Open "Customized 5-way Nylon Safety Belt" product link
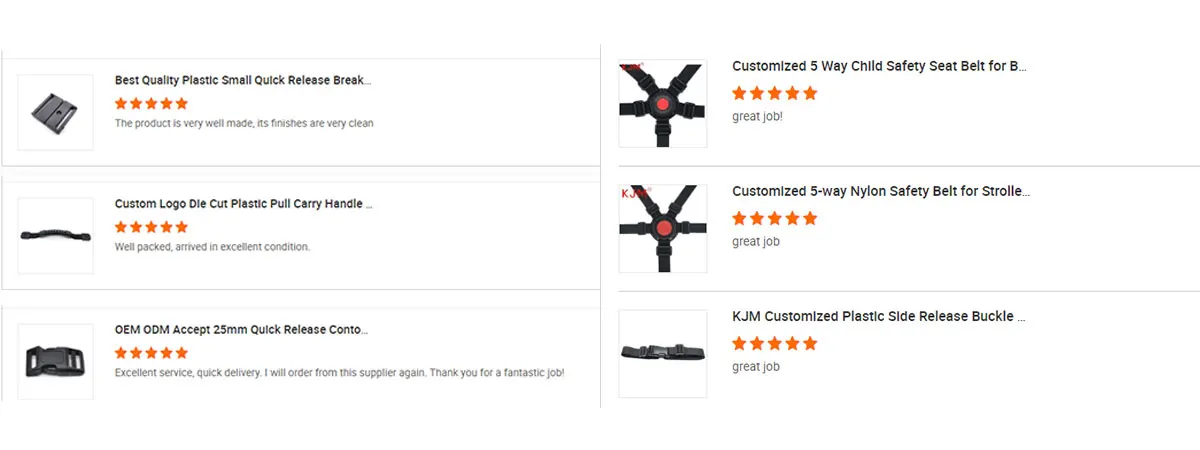1200x450 pixels. click(880, 191)
